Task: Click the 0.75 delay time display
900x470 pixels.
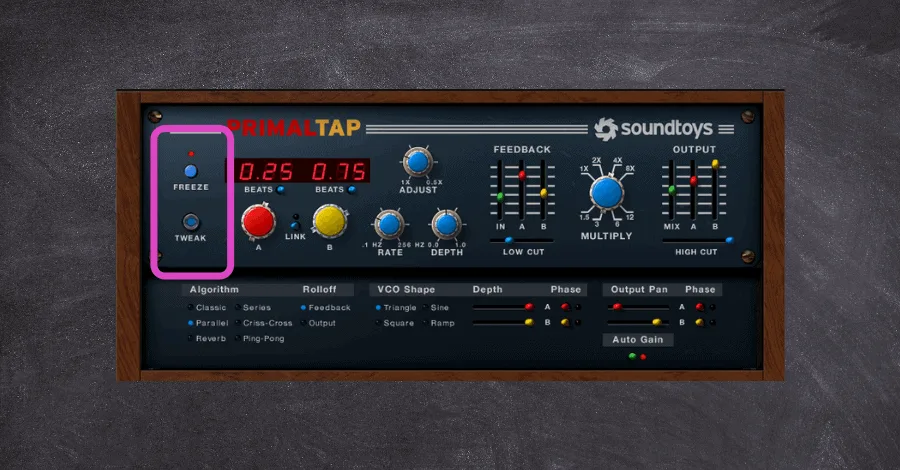Action: coord(338,171)
